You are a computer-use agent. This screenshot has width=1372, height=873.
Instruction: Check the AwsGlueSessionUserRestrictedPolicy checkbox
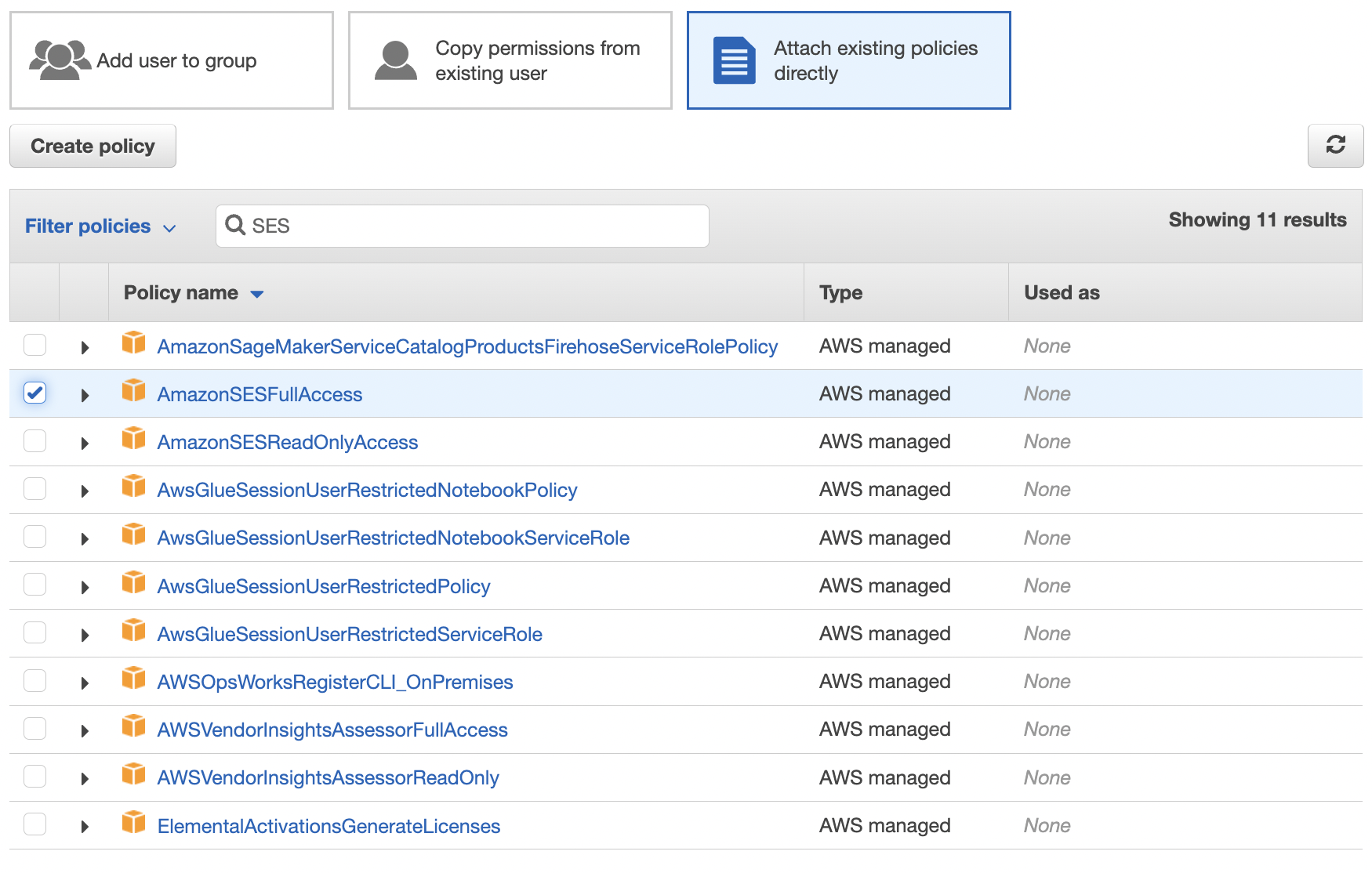click(x=34, y=584)
